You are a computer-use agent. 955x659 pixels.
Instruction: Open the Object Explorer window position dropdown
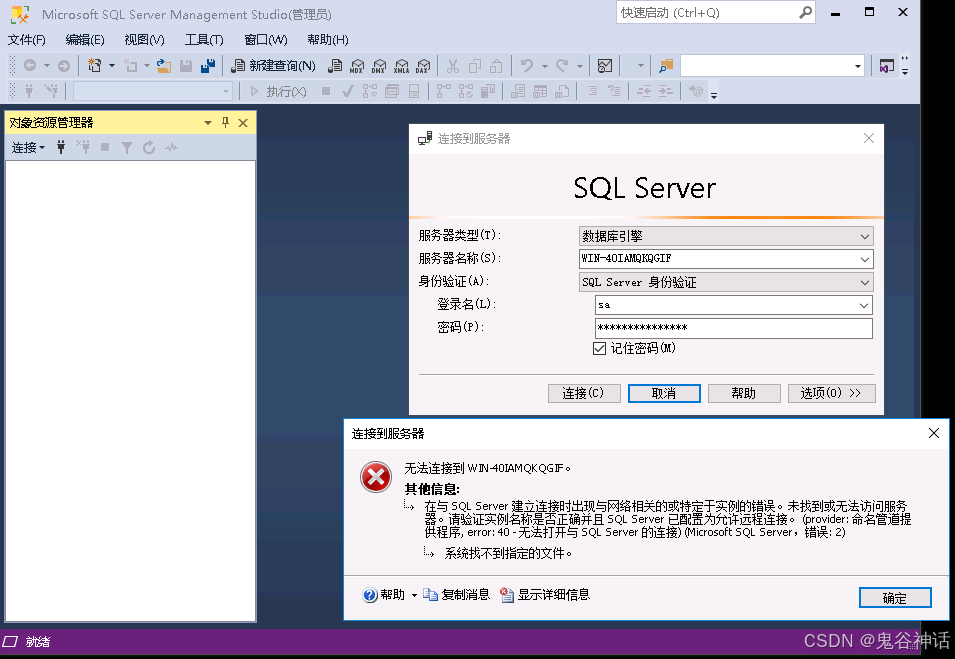coord(208,122)
